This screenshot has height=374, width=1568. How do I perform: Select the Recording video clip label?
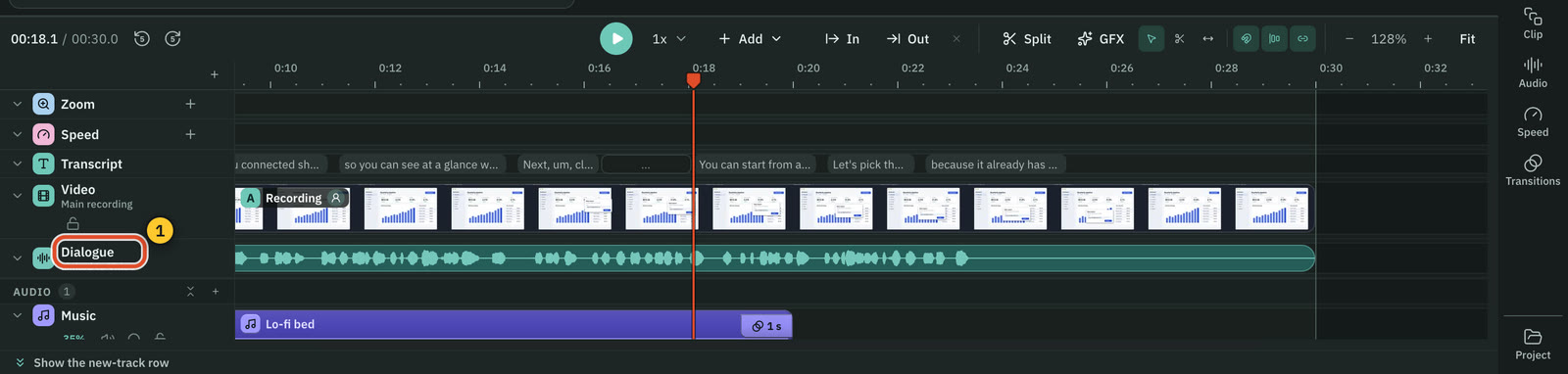[293, 198]
